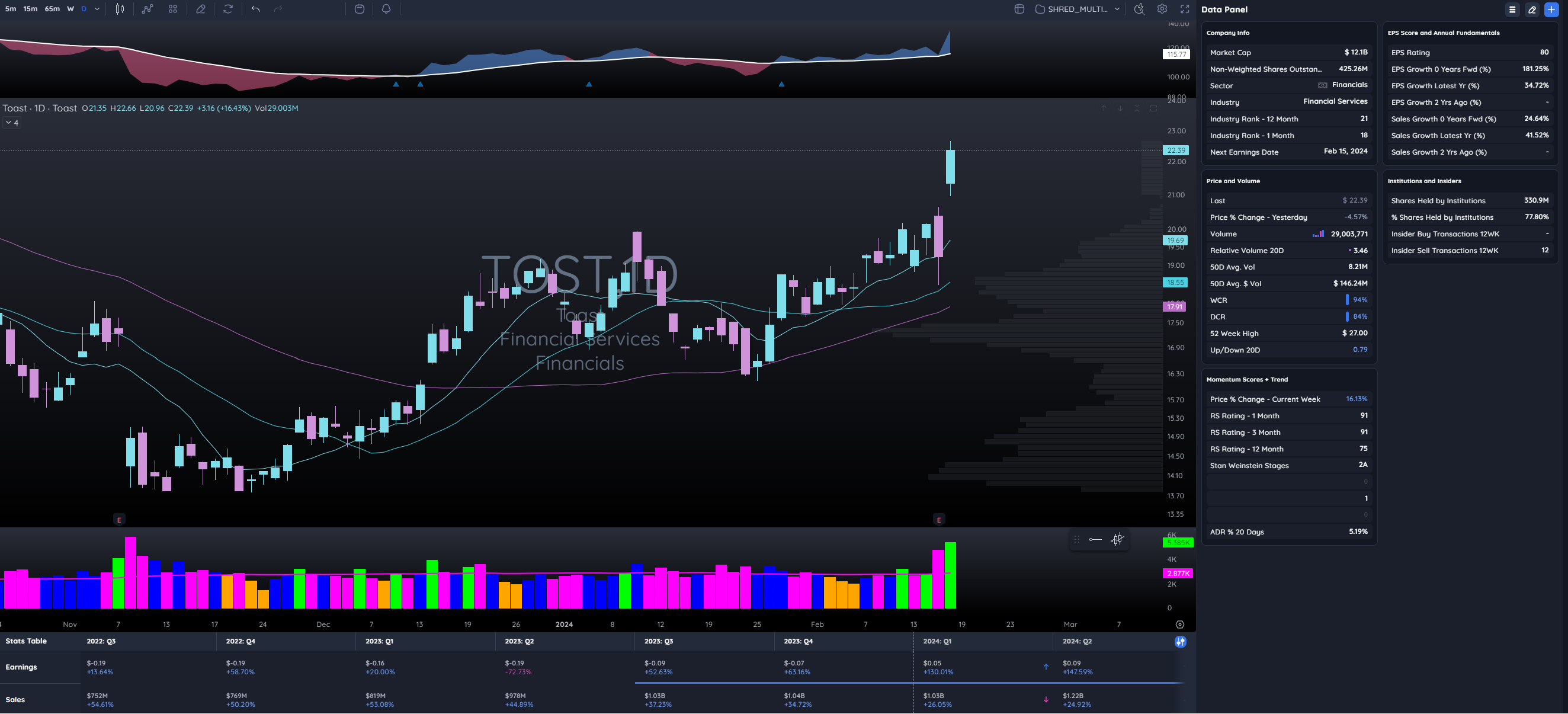1568x714 pixels.
Task: Toggle the Stats Table swap arrows button
Action: coord(1180,642)
